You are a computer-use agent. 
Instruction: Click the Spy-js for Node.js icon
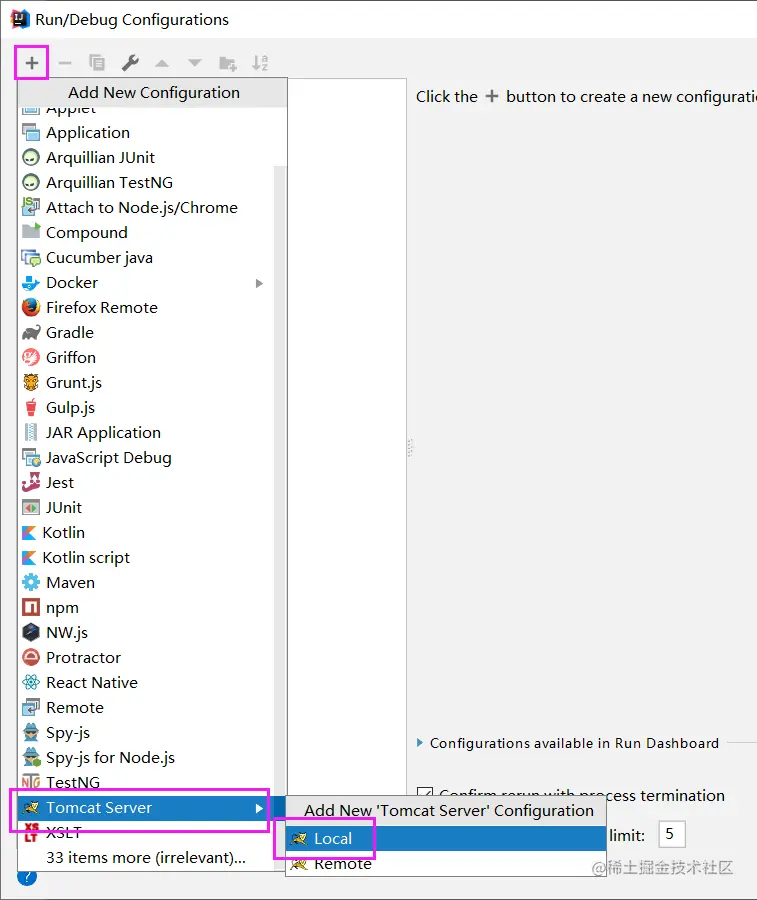tap(32, 758)
